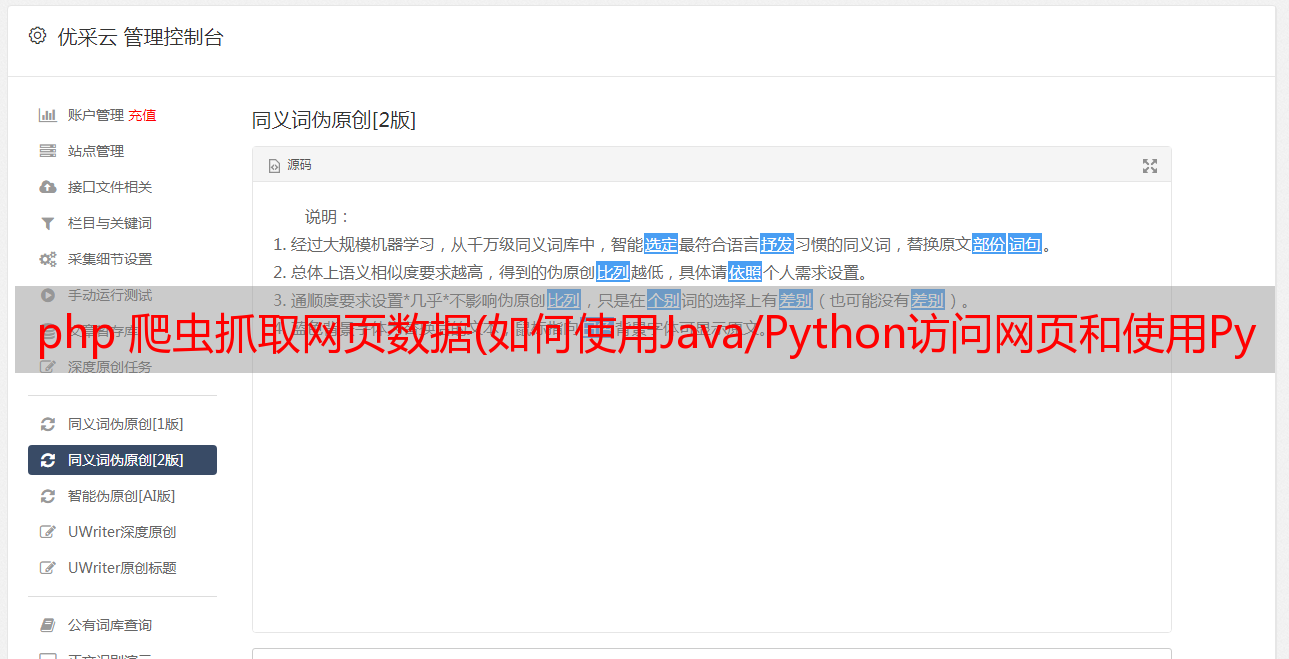This screenshot has width=1289, height=659.
Task: Click the 说明： label in the editor
Action: pos(328,216)
